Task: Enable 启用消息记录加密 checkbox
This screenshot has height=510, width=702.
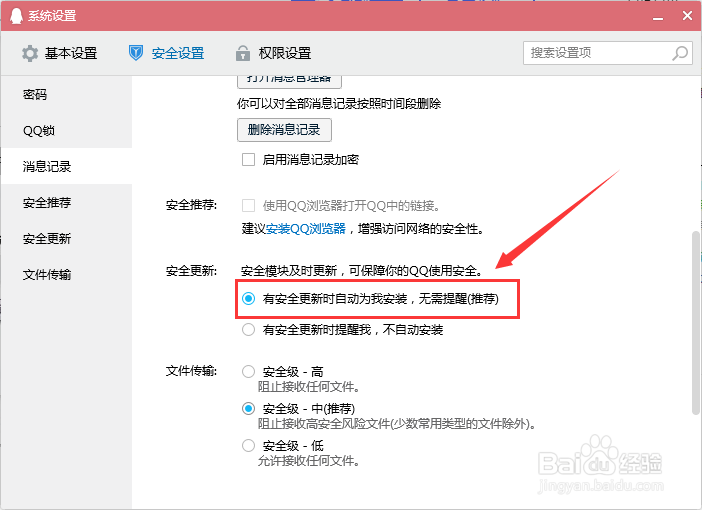Action: tap(248, 159)
